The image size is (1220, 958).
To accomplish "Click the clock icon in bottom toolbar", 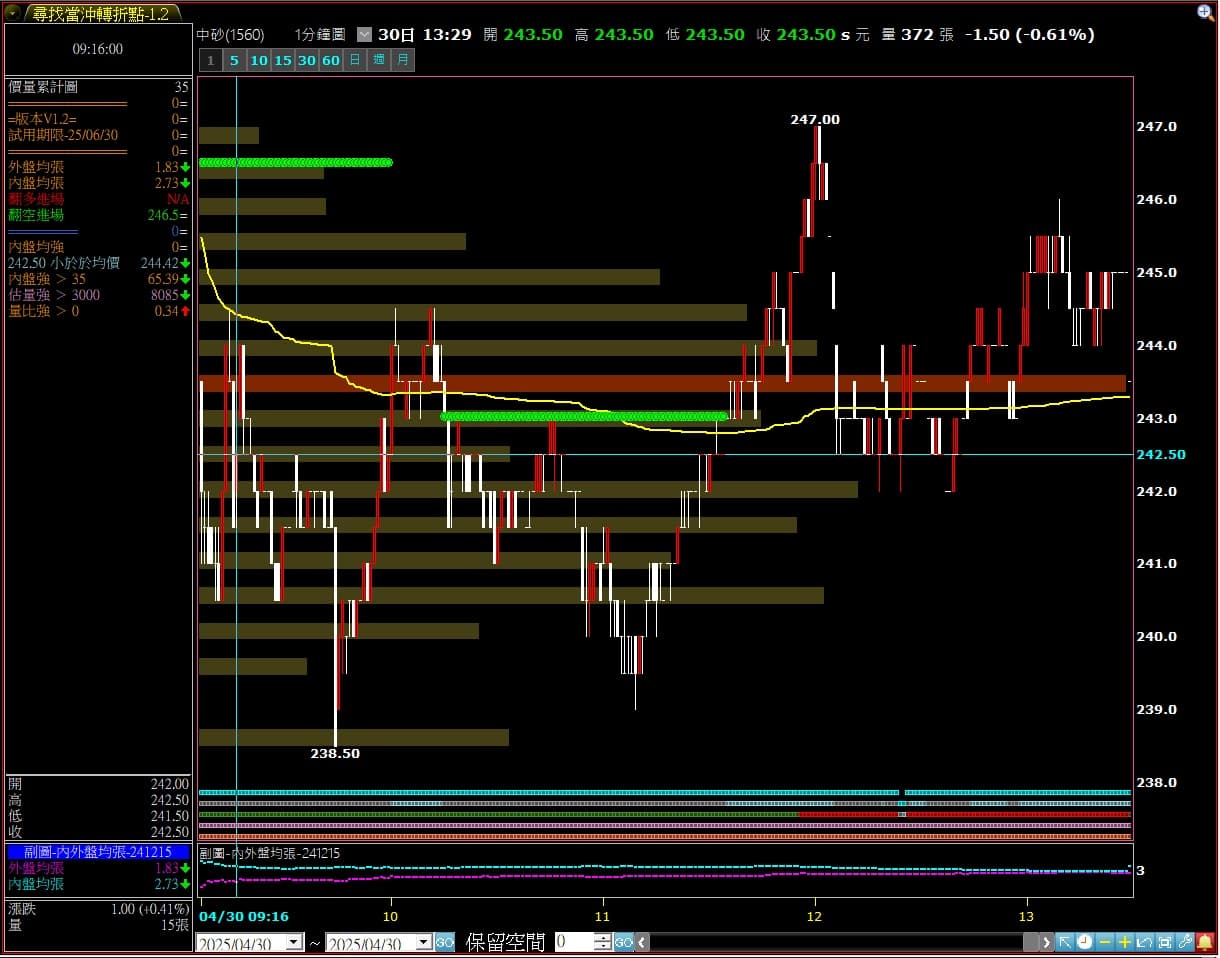I will point(1085,942).
